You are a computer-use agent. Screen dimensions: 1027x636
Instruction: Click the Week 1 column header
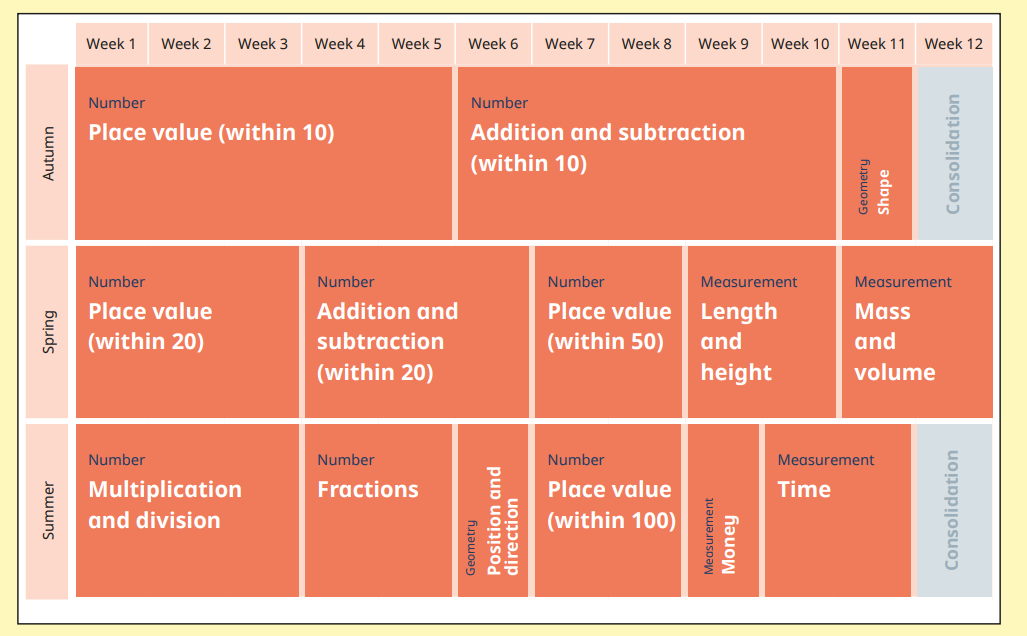[x=110, y=44]
